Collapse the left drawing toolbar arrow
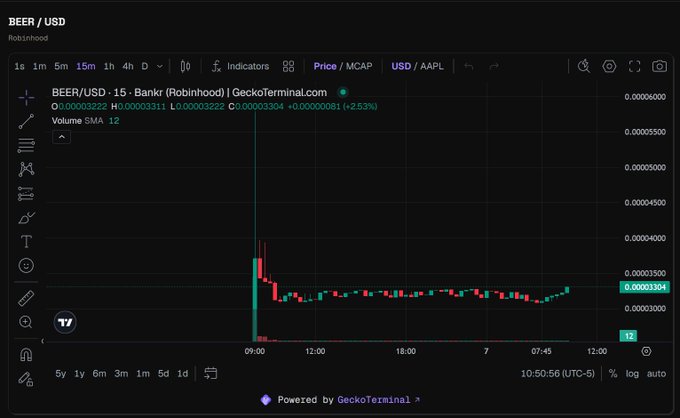680x418 pixels. pyautogui.click(x=42, y=341)
